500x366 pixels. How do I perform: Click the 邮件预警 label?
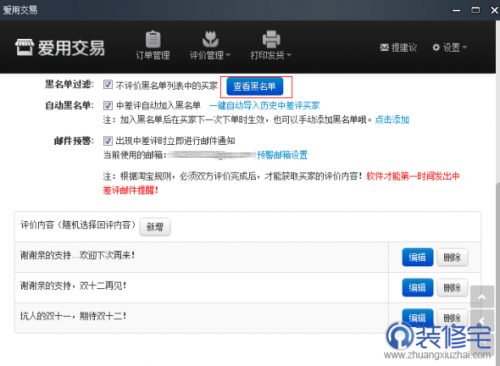74,141
